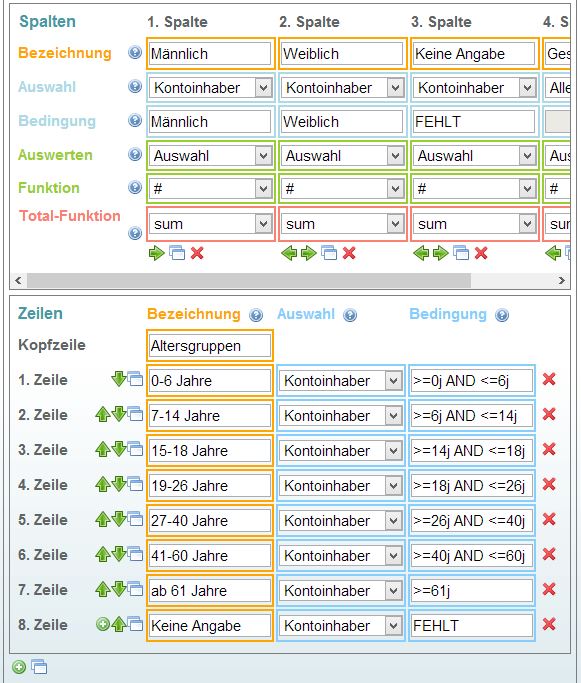This screenshot has width=581, height=683.
Task: Open Auswahl dropdown in 1. Spalte
Action: (x=211, y=88)
